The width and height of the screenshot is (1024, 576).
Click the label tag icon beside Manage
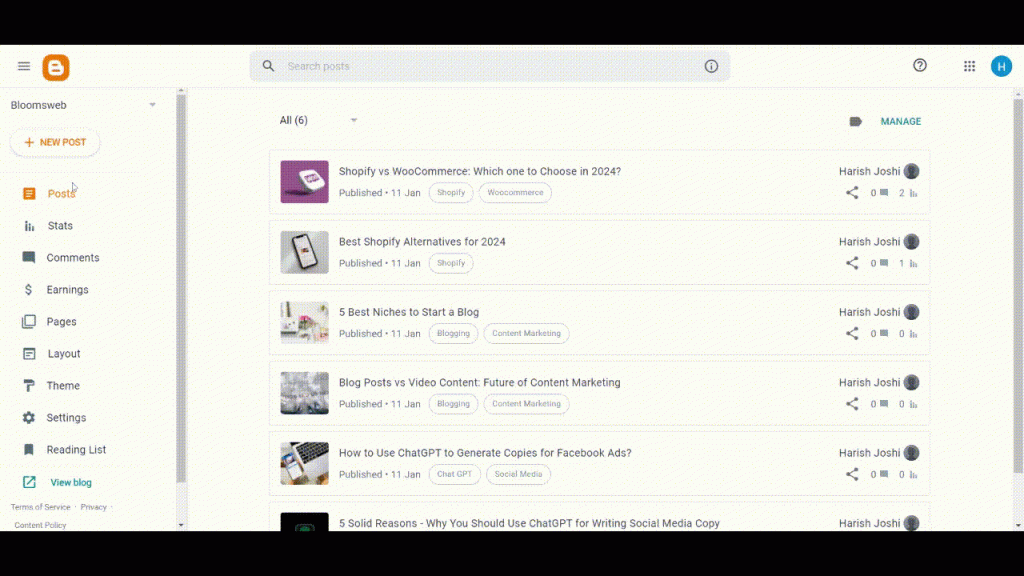856,121
